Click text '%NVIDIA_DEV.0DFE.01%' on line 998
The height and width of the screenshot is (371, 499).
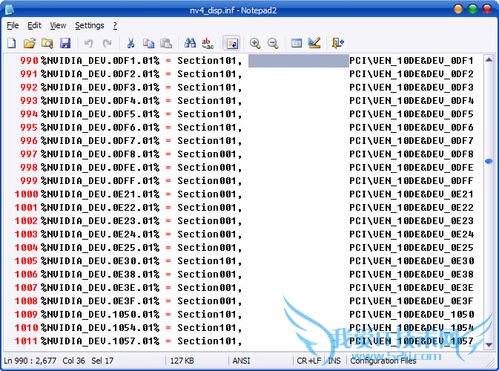pyautogui.click(x=100, y=167)
